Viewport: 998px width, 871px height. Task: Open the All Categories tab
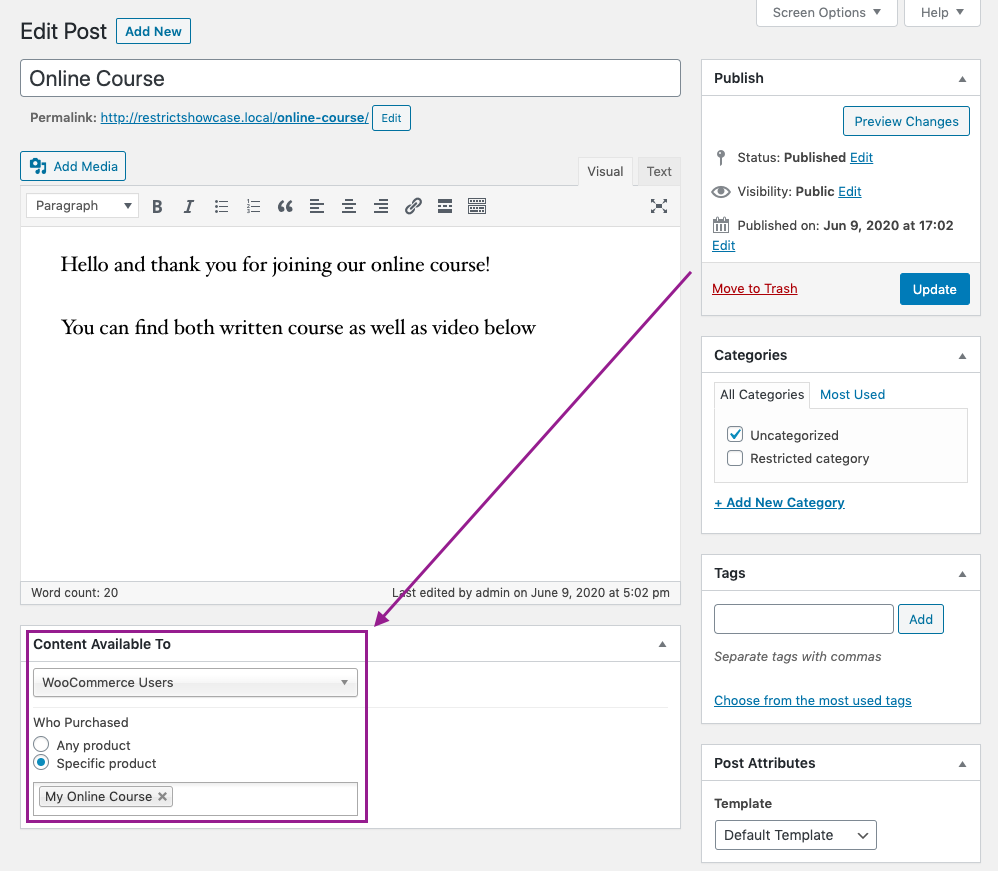(762, 395)
